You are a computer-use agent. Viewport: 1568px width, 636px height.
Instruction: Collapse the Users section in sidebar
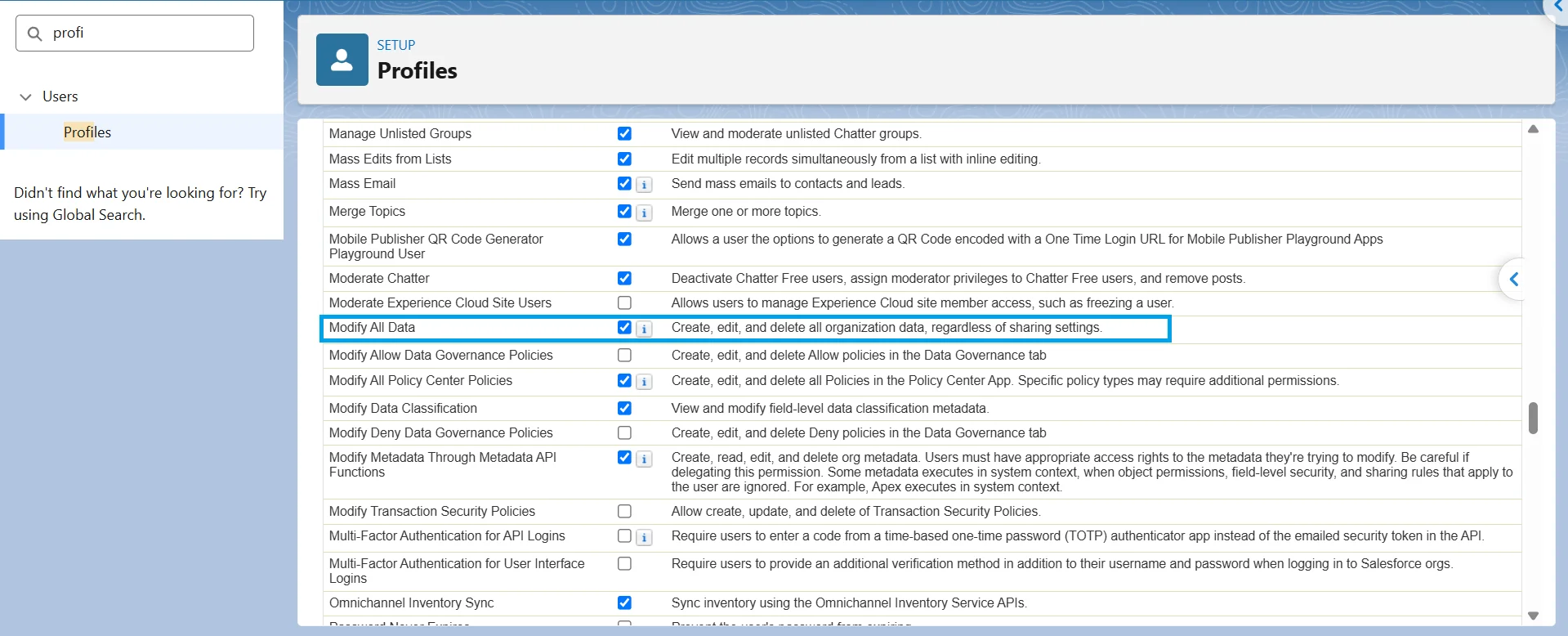coord(25,96)
